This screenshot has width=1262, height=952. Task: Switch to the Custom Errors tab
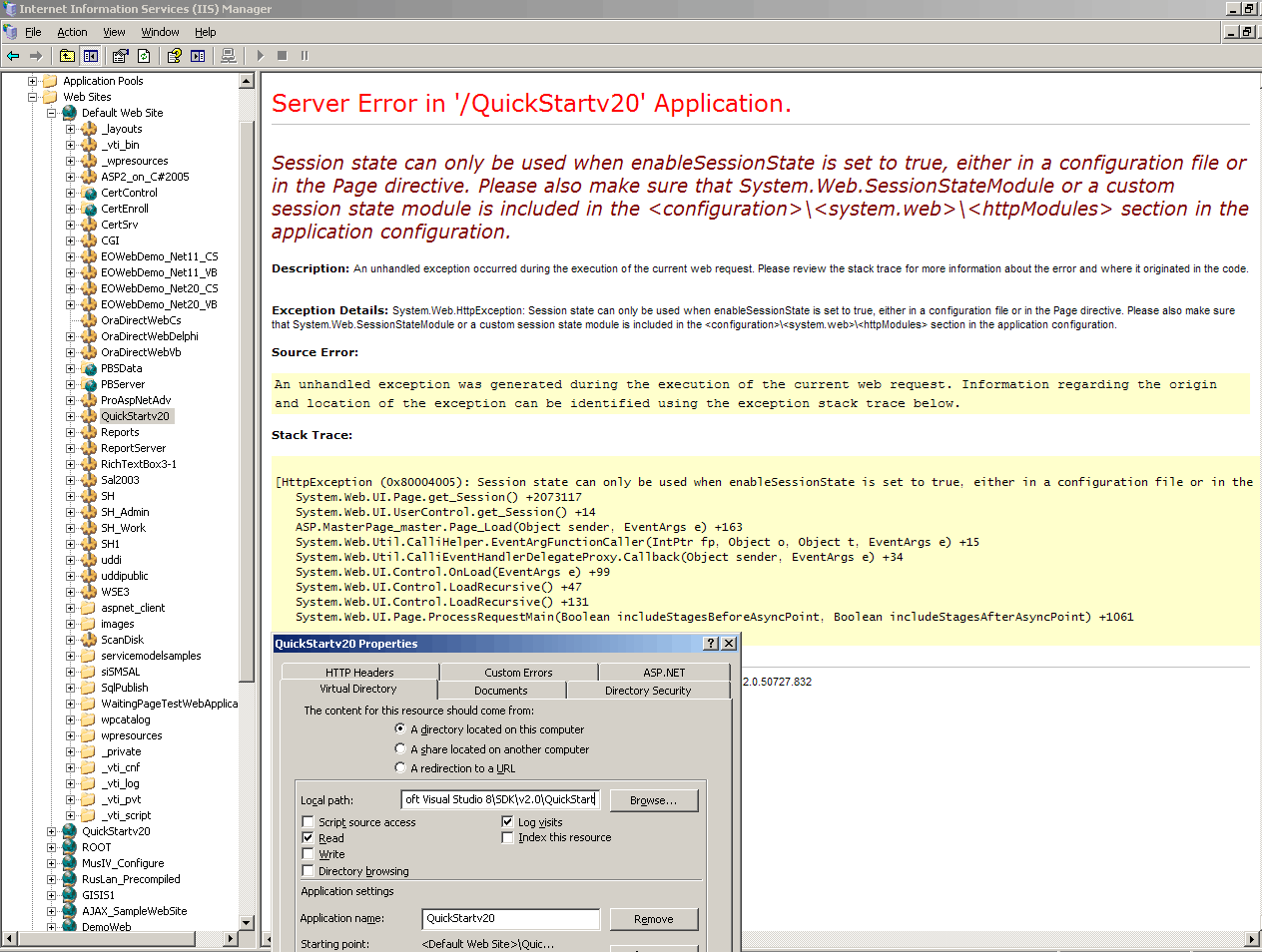[x=518, y=673]
